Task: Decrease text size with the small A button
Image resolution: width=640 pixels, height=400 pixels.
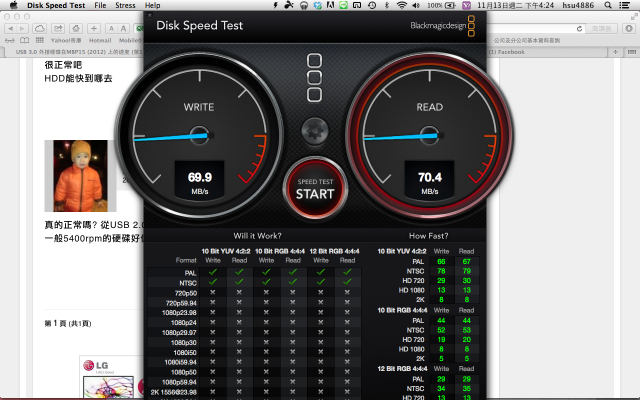Action: click(x=111, y=29)
